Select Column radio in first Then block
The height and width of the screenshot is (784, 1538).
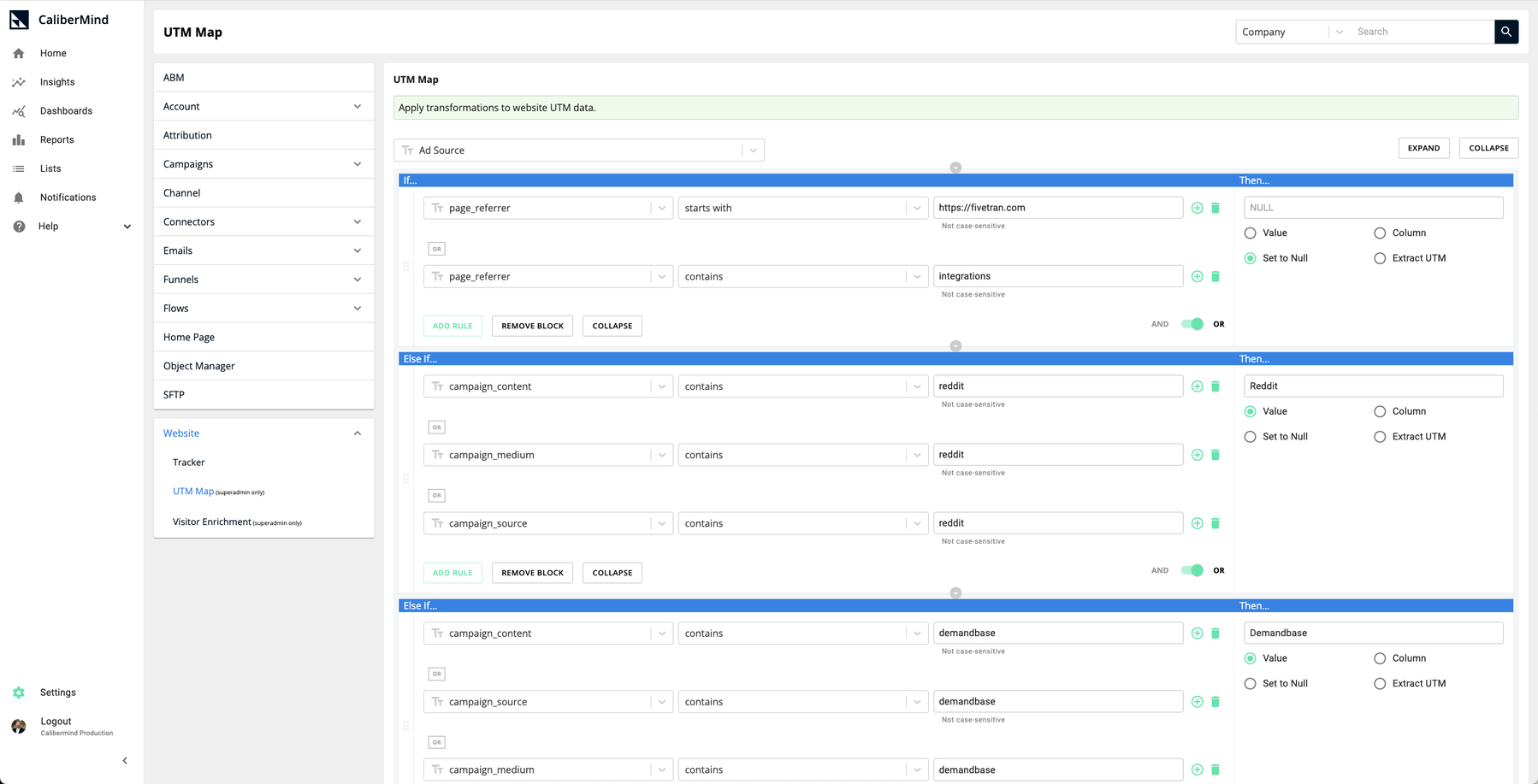[1380, 233]
